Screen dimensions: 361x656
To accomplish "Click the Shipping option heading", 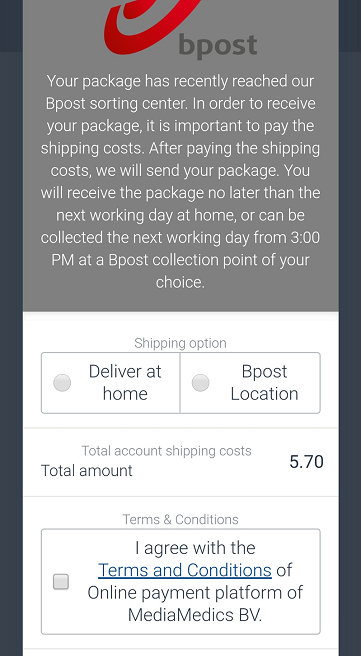I will click(180, 343).
